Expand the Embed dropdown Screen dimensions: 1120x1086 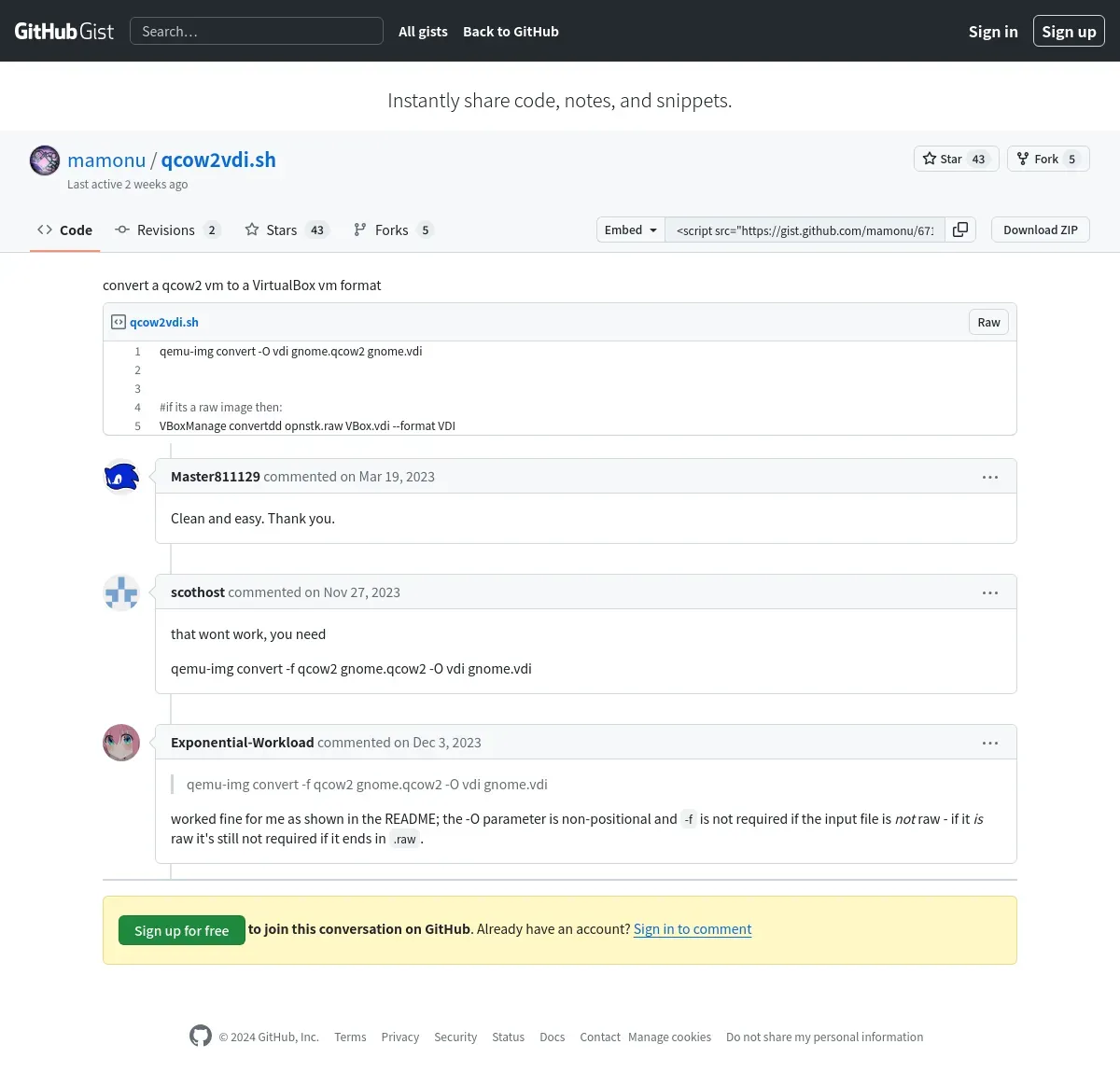[631, 230]
